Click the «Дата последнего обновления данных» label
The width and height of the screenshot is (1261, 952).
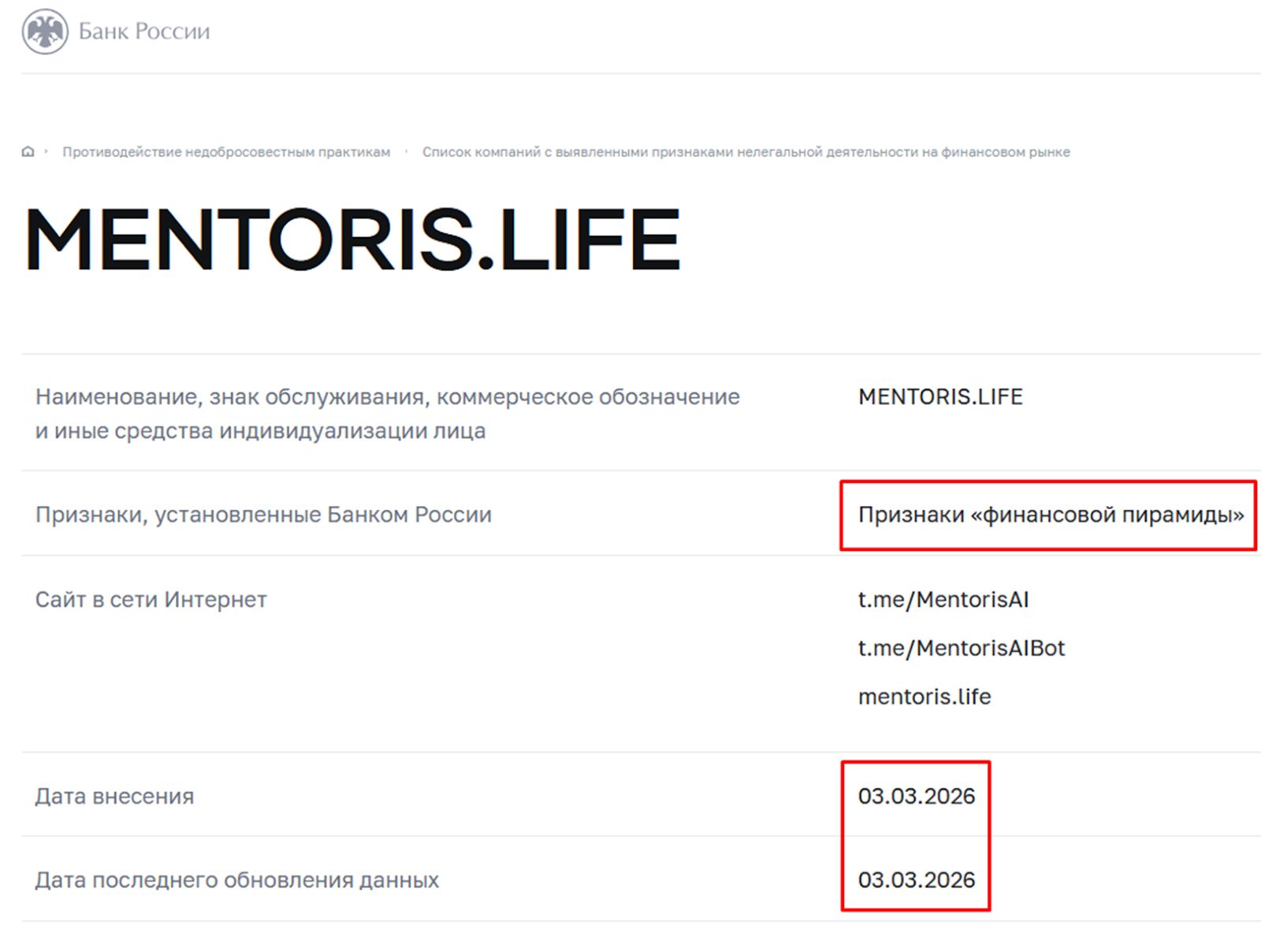coord(236,879)
